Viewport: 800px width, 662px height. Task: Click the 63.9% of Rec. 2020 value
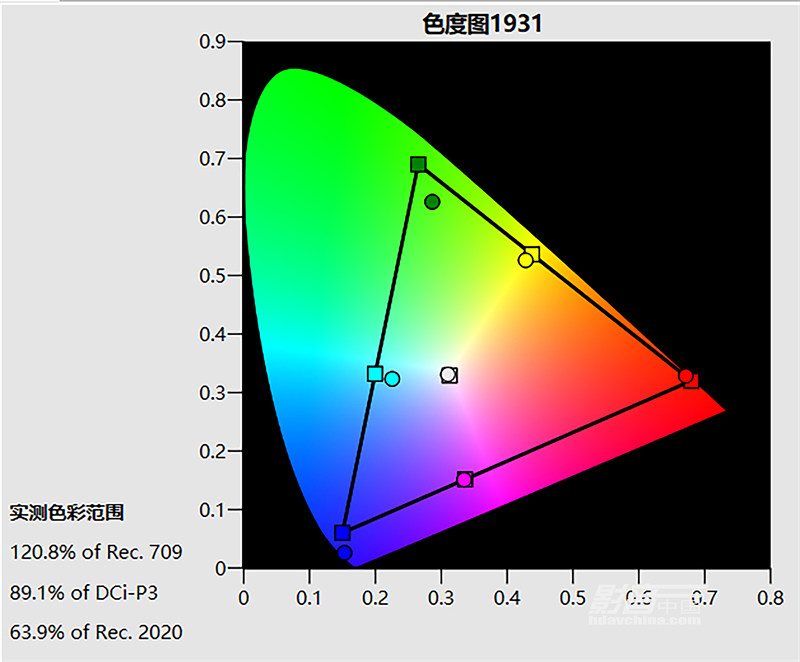tap(96, 632)
